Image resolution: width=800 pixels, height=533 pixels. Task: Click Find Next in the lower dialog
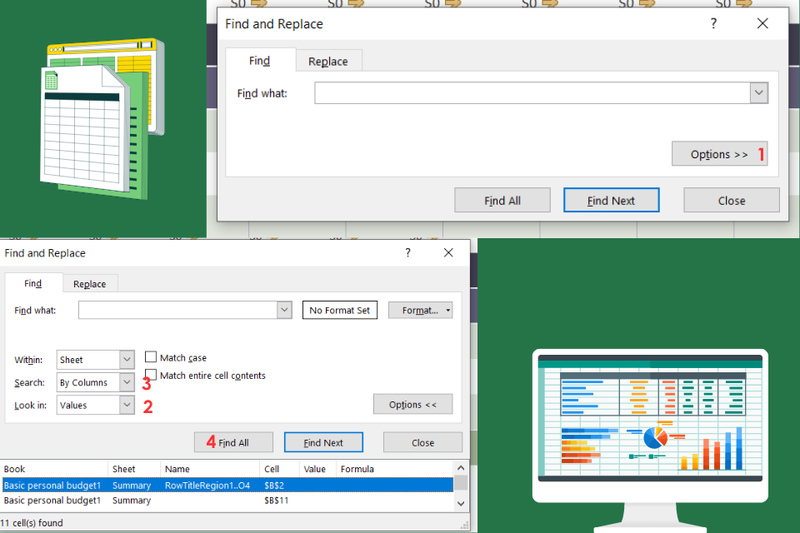click(323, 442)
